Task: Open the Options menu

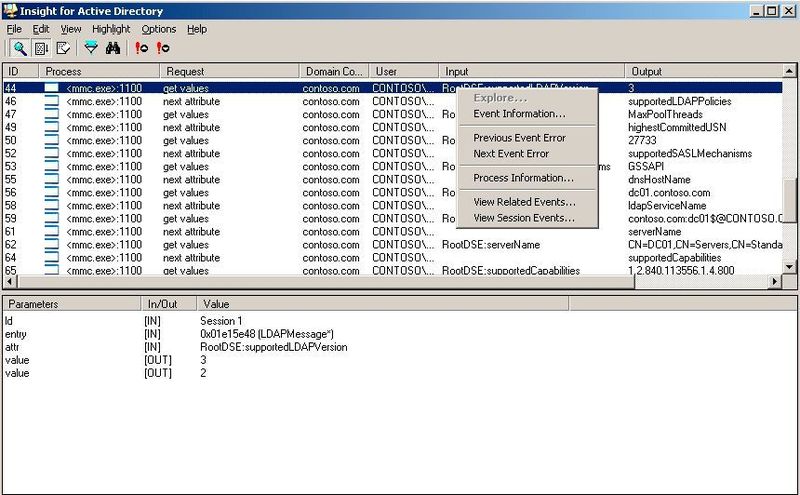Action: tap(159, 29)
